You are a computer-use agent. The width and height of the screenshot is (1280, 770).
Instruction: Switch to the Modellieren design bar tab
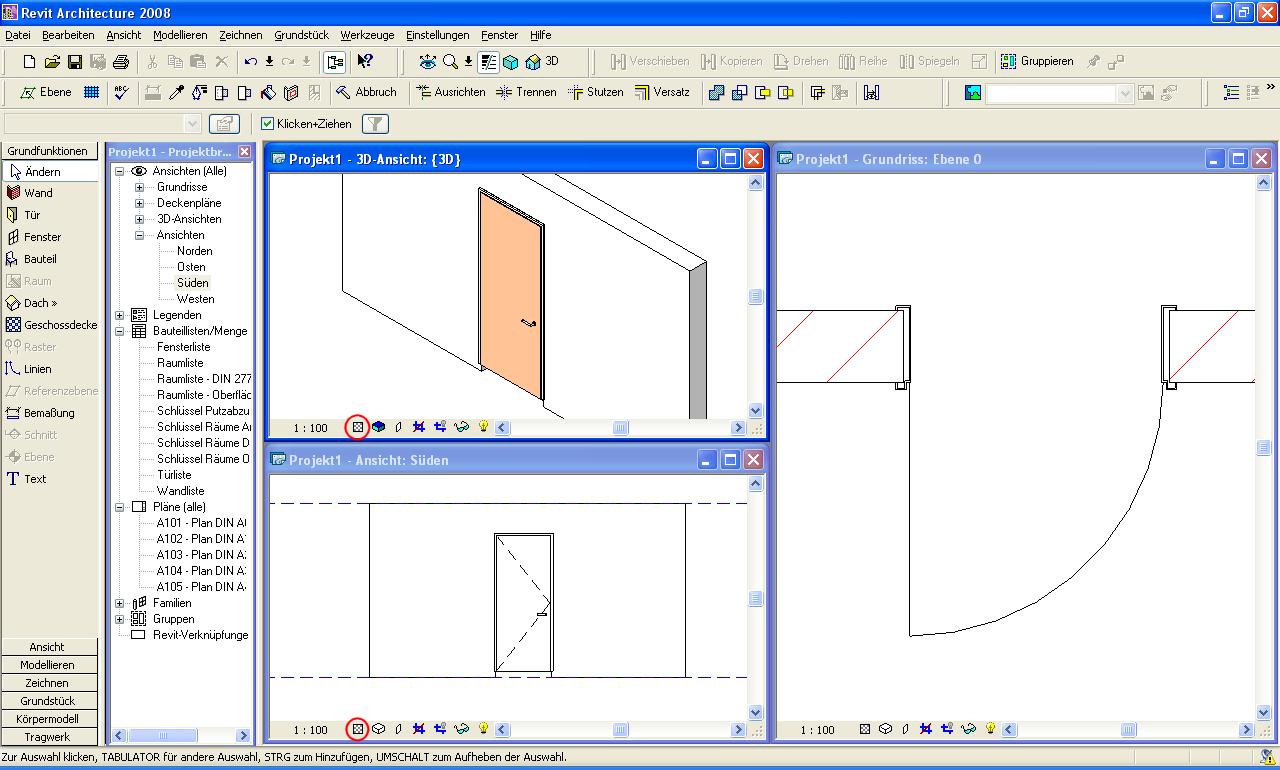pyautogui.click(x=47, y=665)
